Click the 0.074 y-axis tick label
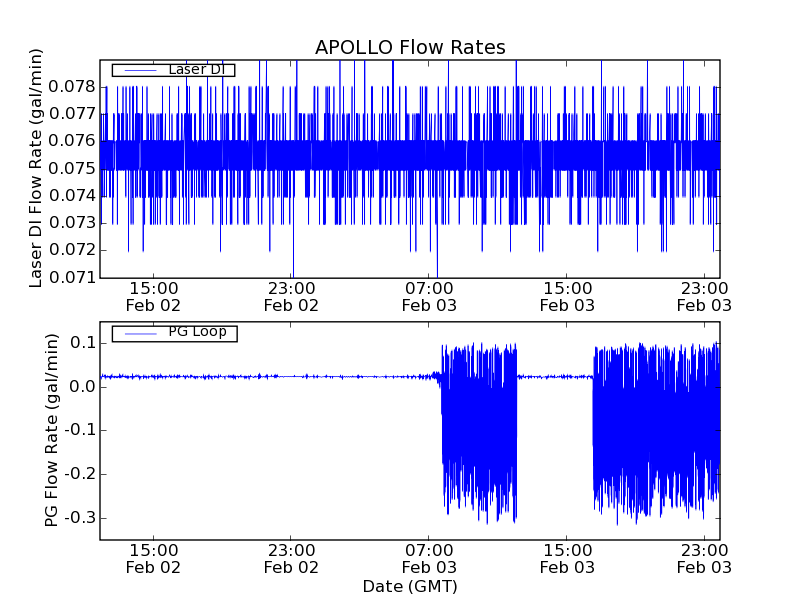Viewport: 800px width, 600px height. tap(72, 195)
